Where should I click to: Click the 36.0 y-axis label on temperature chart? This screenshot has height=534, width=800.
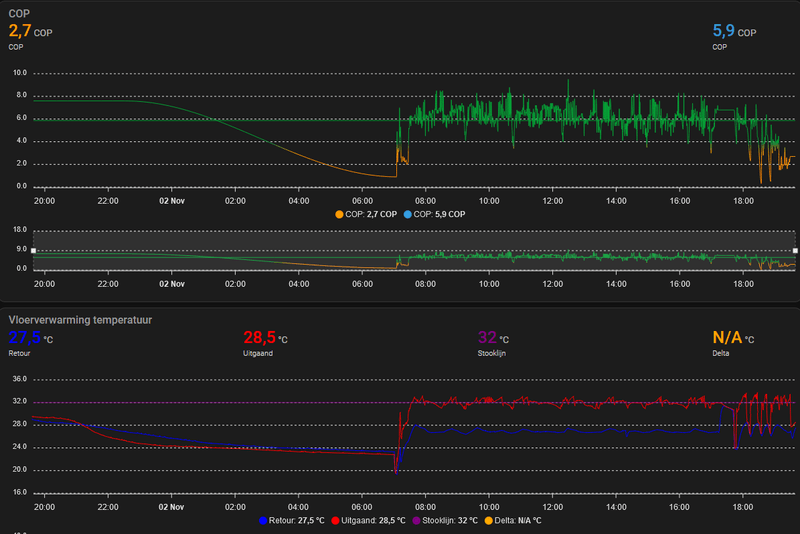coord(20,379)
